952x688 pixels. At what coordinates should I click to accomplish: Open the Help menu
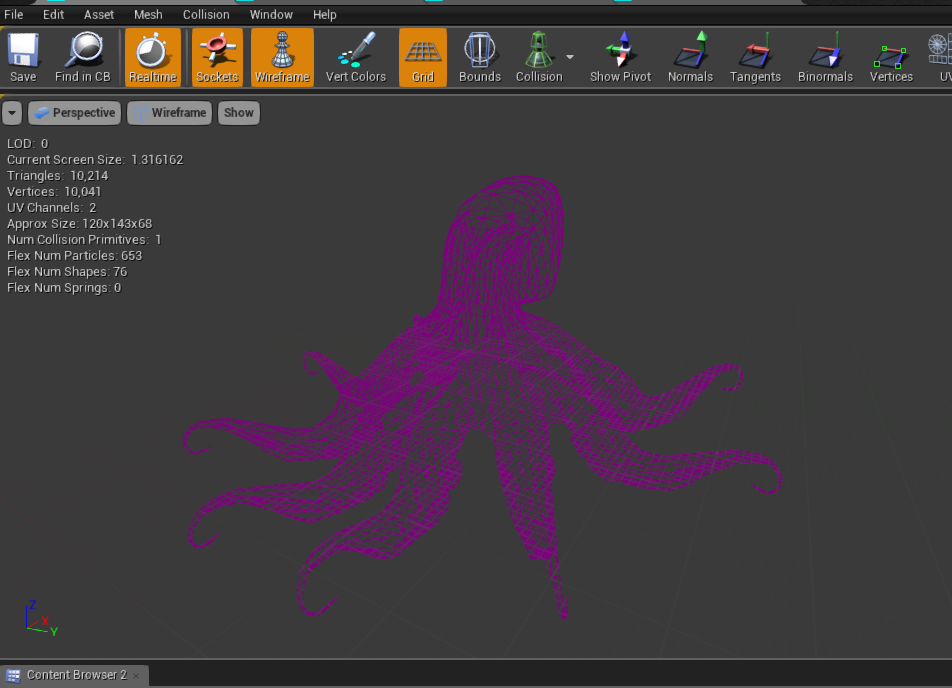(325, 15)
